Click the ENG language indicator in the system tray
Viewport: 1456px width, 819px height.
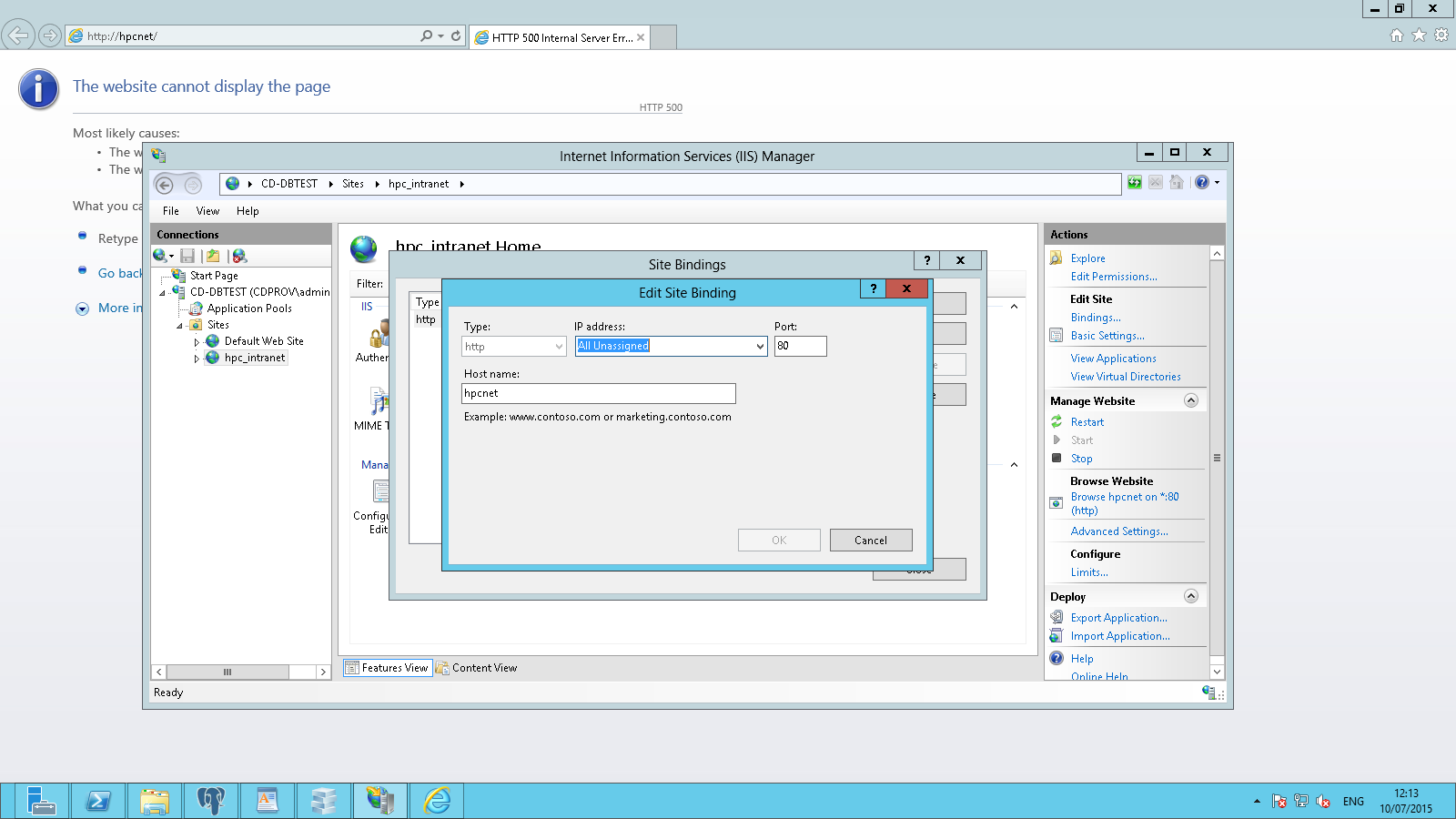(1353, 802)
